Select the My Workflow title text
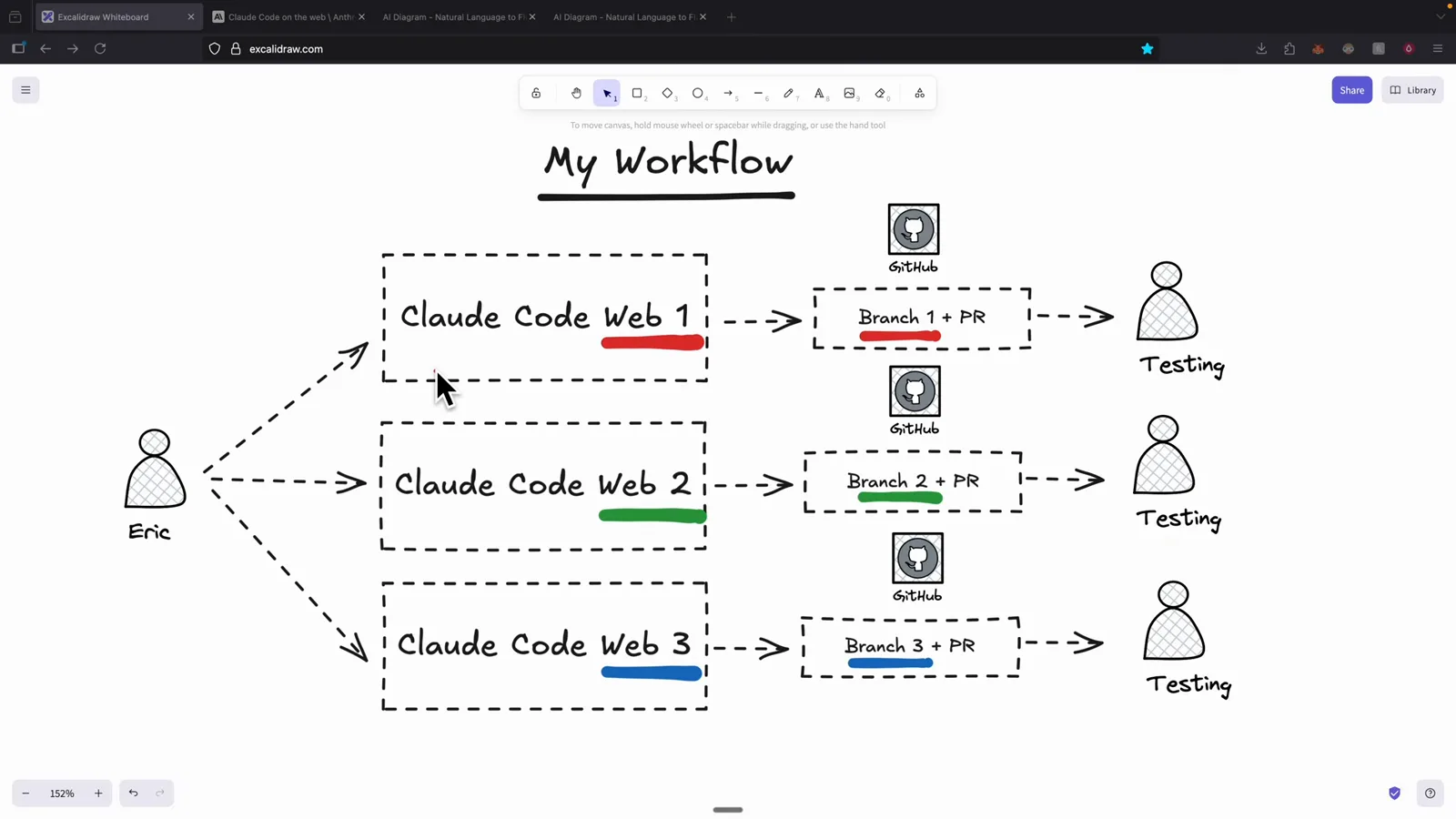The image size is (1456, 819). click(669, 164)
